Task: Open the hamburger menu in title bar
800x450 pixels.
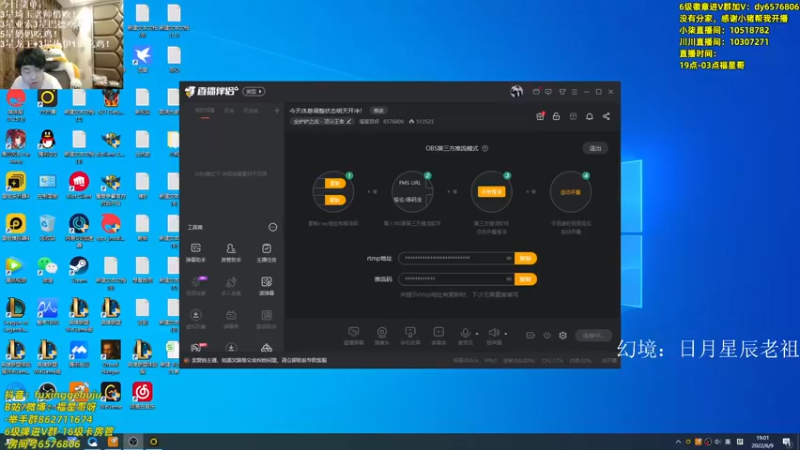Action: [574, 92]
